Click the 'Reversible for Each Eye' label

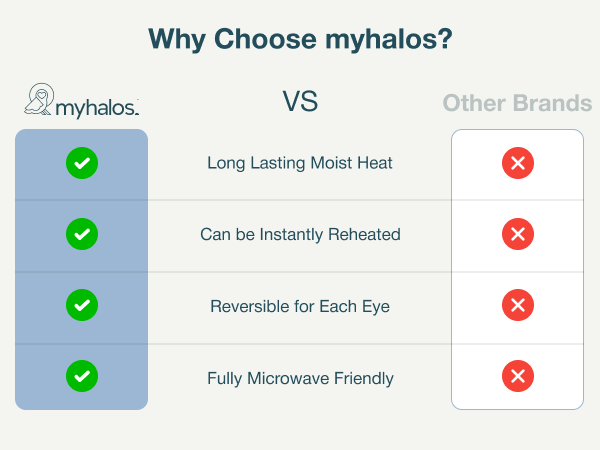click(300, 306)
